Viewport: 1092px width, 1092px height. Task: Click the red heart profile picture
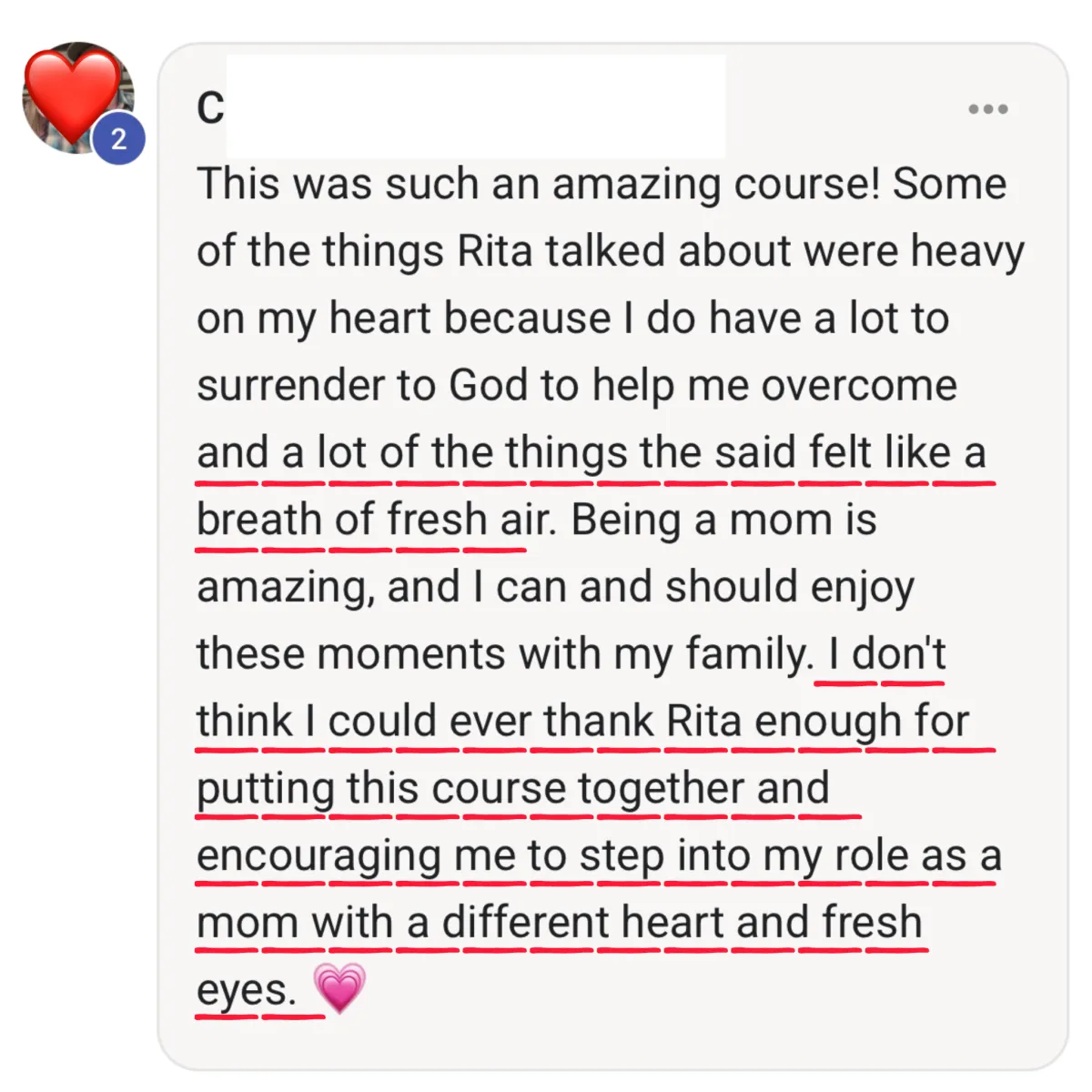point(73,93)
